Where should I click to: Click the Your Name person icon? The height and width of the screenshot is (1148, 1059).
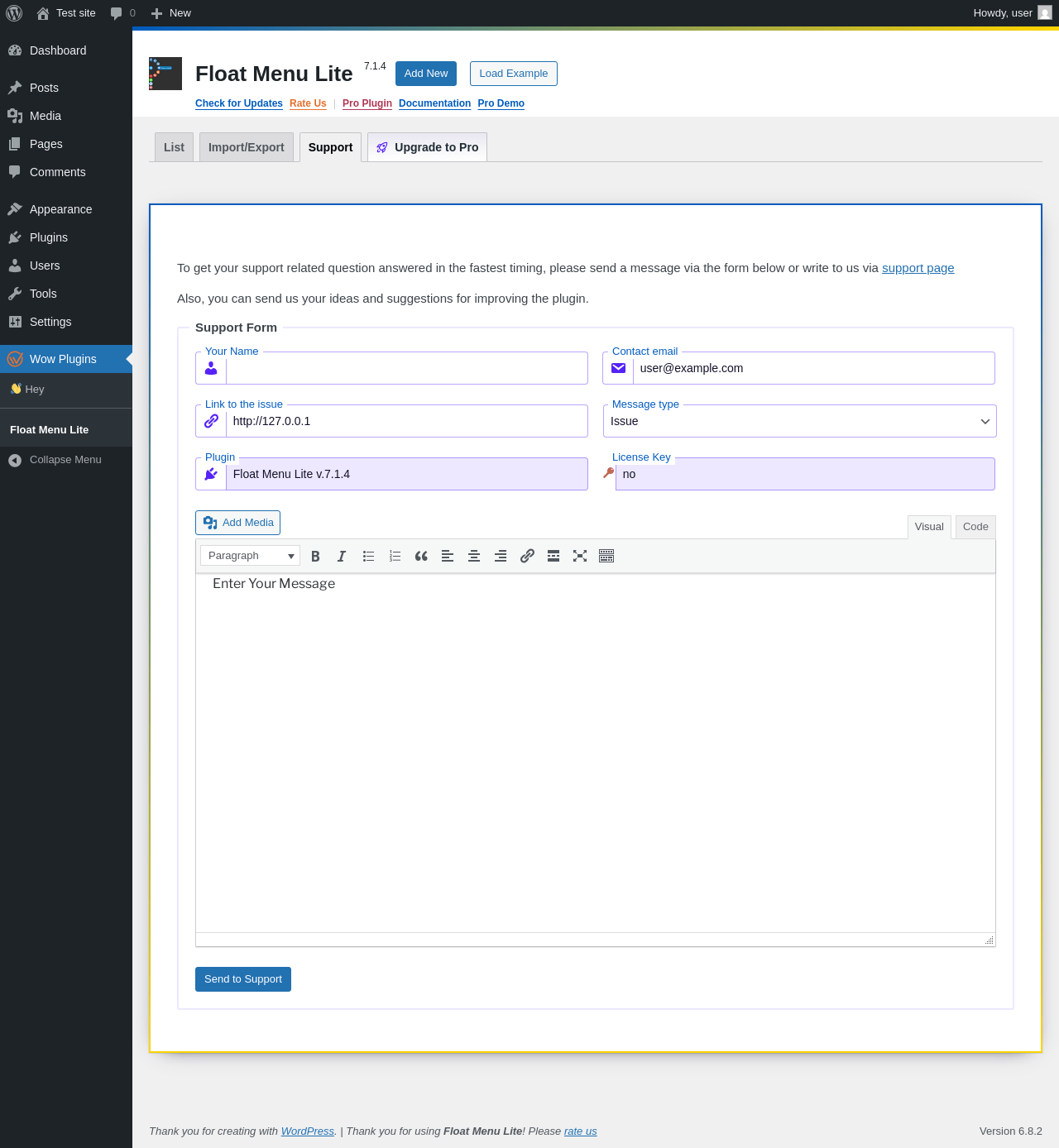[x=211, y=368]
